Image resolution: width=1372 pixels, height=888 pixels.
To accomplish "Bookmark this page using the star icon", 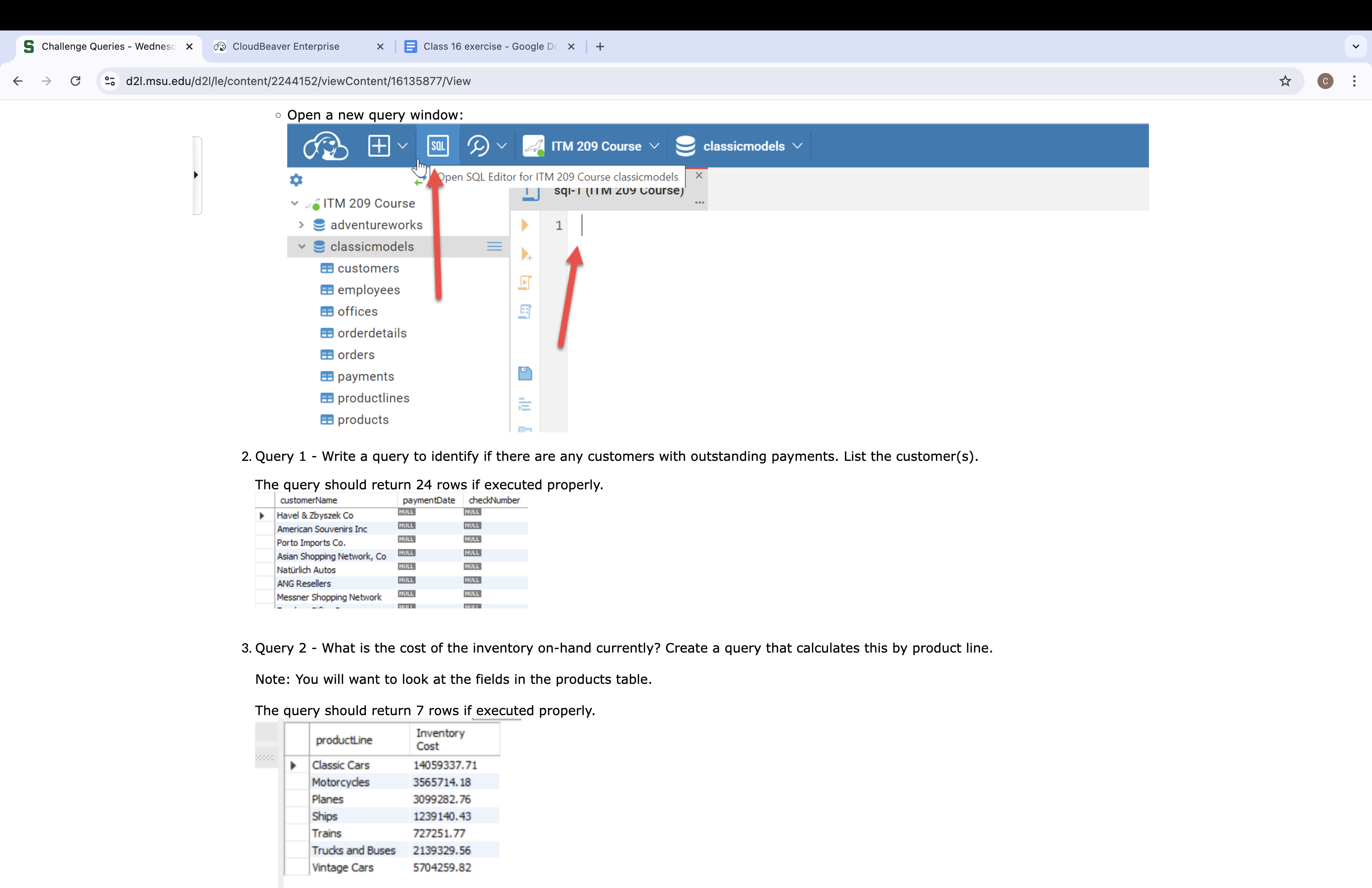I will click(x=1285, y=81).
